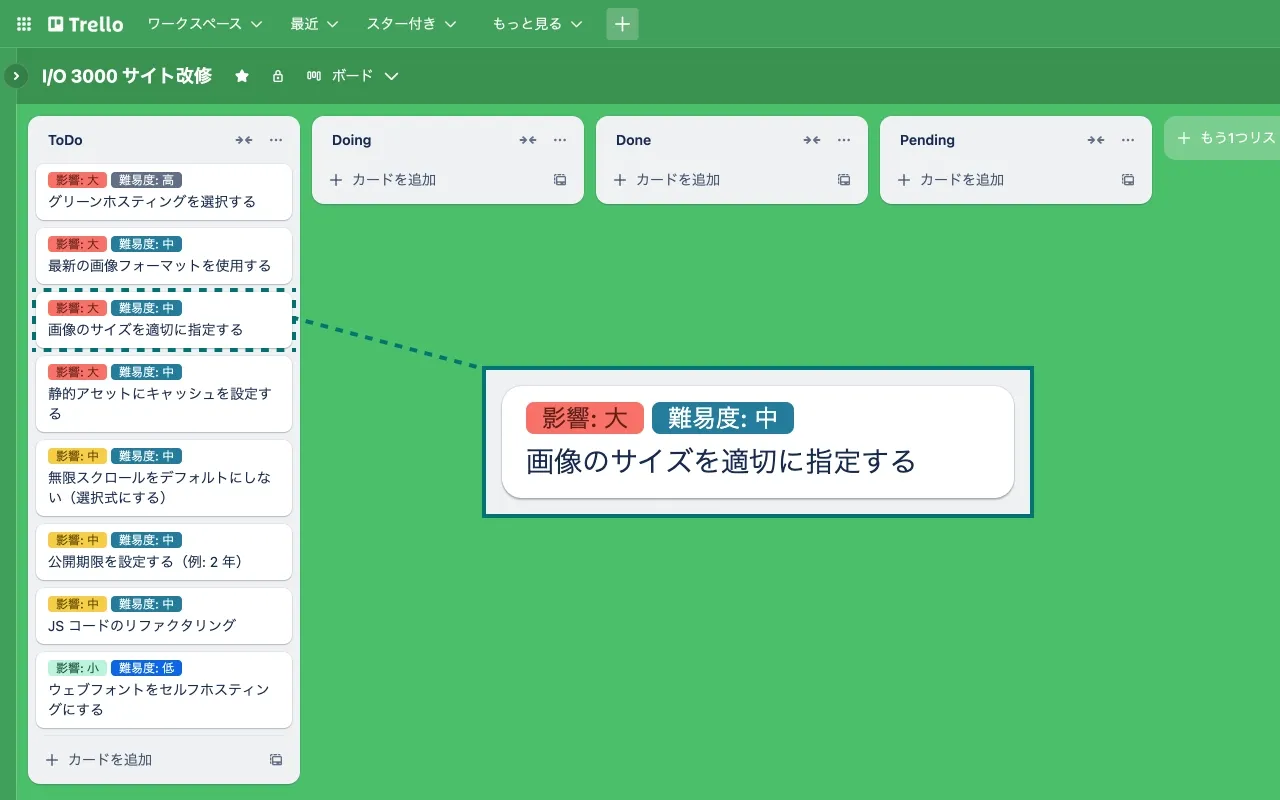The image size is (1280, 800).
Task: Select the Trello app switcher grid icon
Action: (x=22, y=23)
